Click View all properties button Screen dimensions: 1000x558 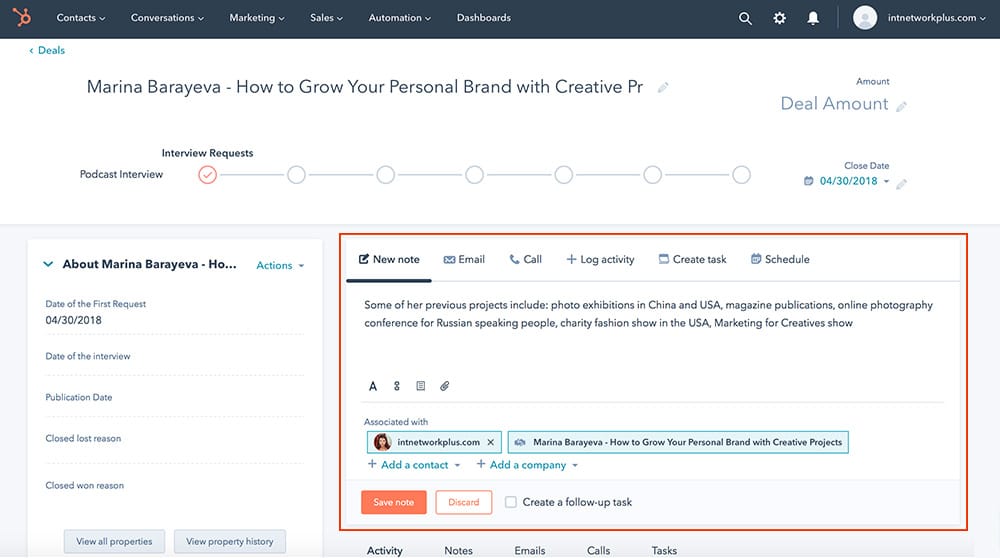pos(114,541)
